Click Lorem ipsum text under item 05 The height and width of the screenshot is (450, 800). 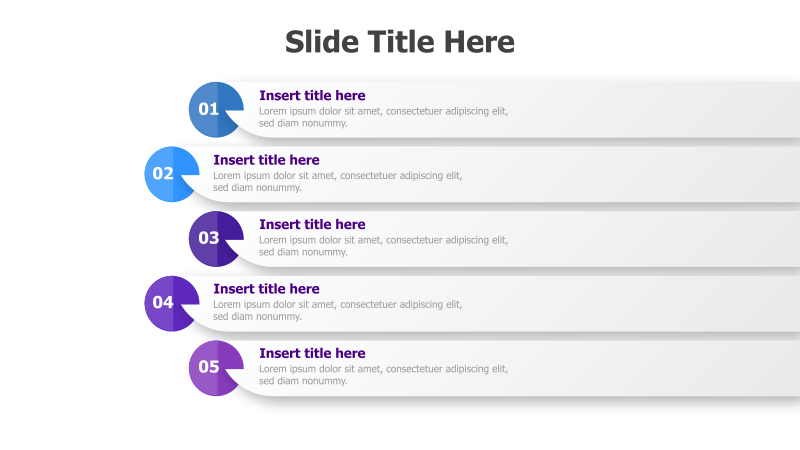383,374
